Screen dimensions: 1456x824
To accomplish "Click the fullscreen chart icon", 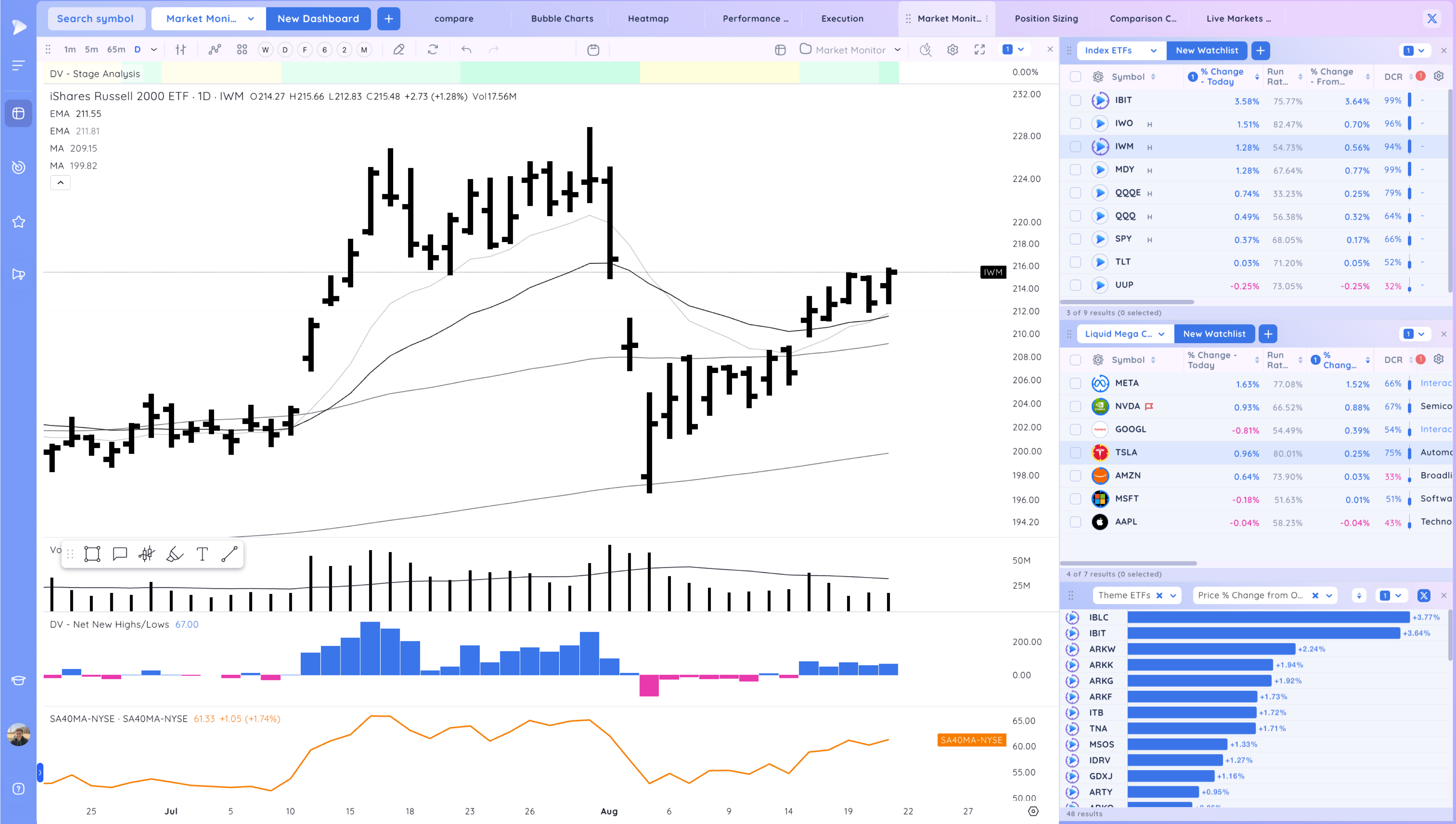I will pyautogui.click(x=980, y=50).
